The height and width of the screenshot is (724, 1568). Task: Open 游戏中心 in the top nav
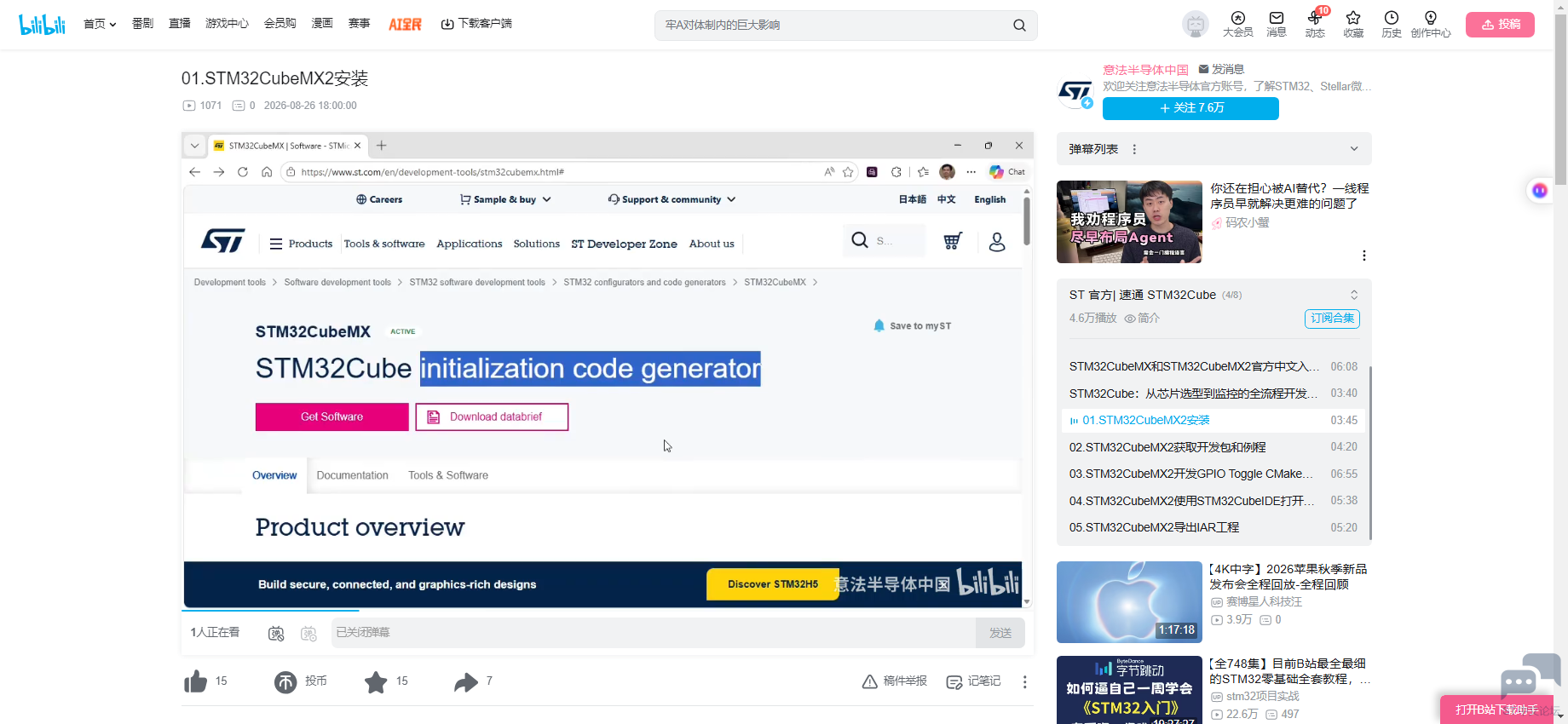click(227, 24)
